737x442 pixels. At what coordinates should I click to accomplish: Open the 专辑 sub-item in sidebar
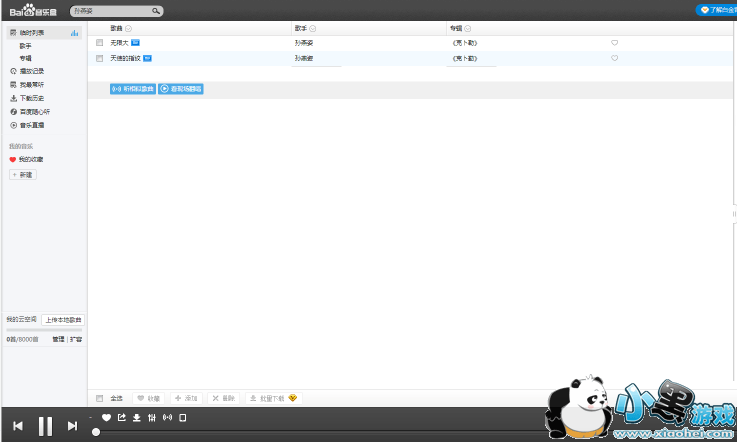(x=25, y=58)
